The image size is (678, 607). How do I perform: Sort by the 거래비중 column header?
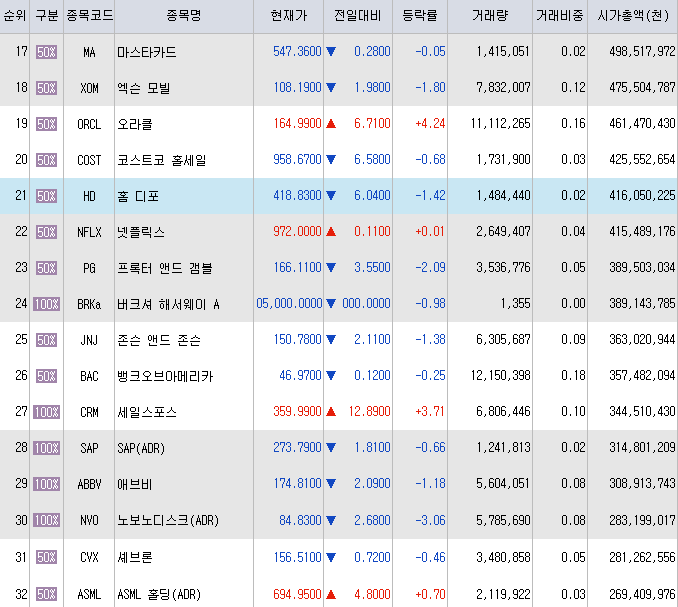pyautogui.click(x=560, y=16)
